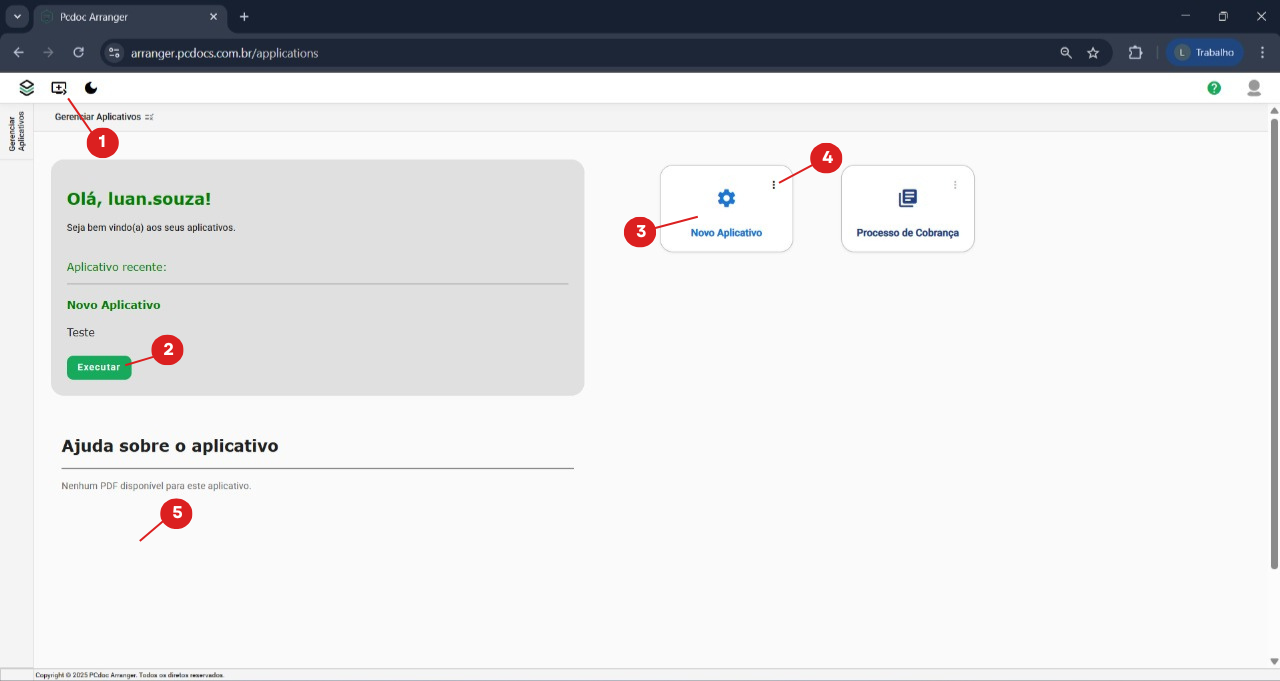This screenshot has width=1280, height=681.
Task: Open three-dot menu on Processo de Cobrança card
Action: coord(955,184)
